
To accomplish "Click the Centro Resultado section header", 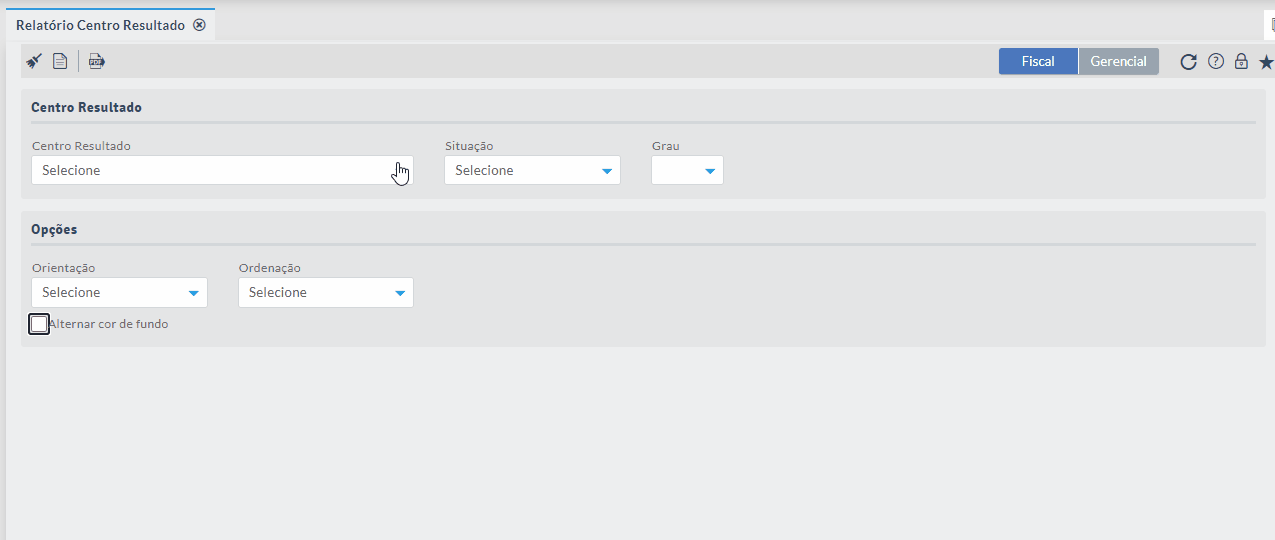I will click(86, 107).
